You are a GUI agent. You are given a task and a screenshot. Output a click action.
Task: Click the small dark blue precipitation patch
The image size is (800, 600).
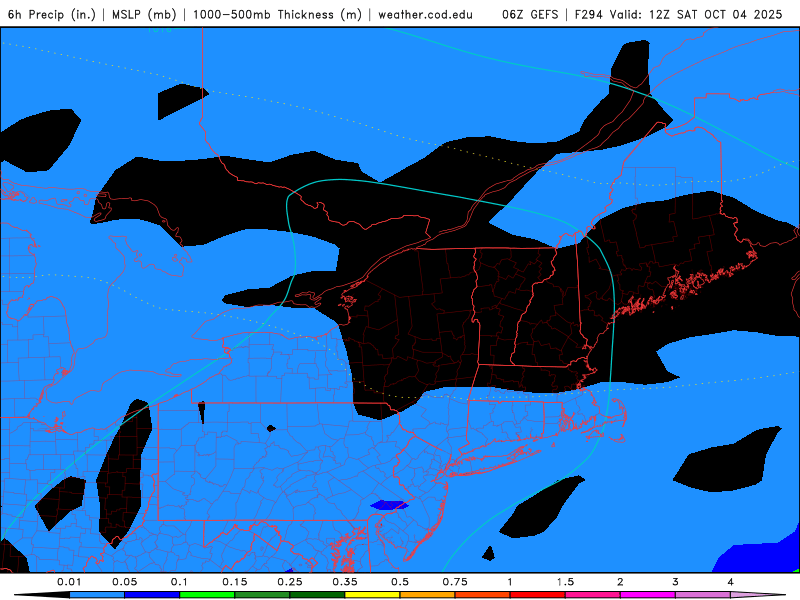click(389, 505)
